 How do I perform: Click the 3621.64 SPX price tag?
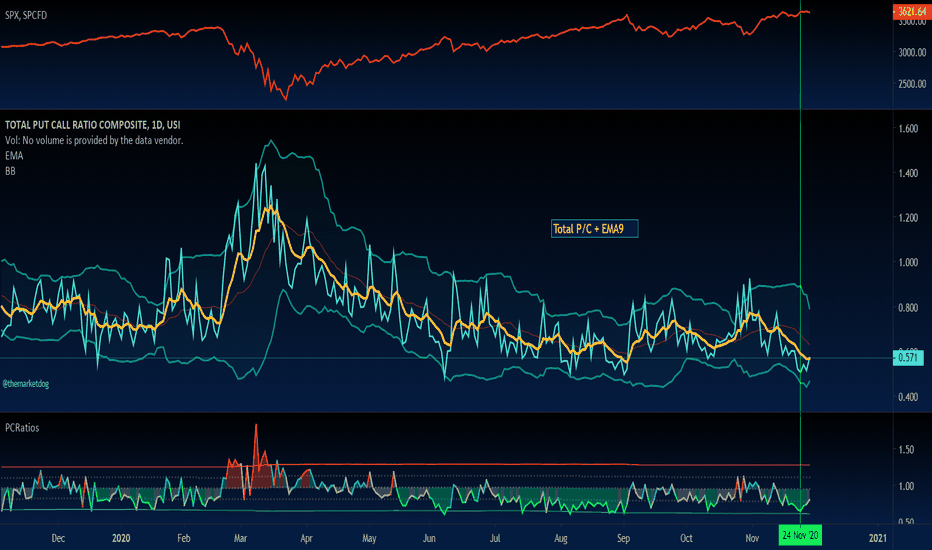[912, 12]
